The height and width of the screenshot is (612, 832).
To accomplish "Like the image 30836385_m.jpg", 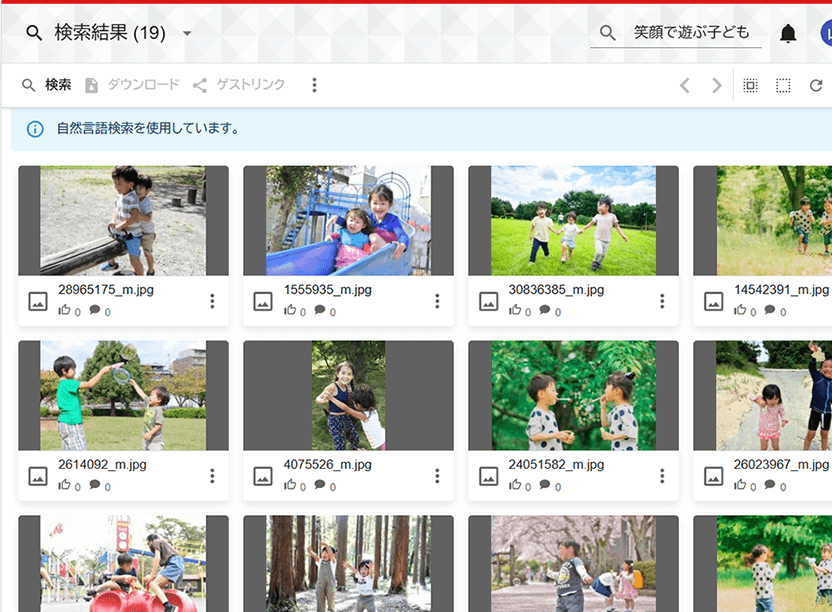I will (515, 310).
